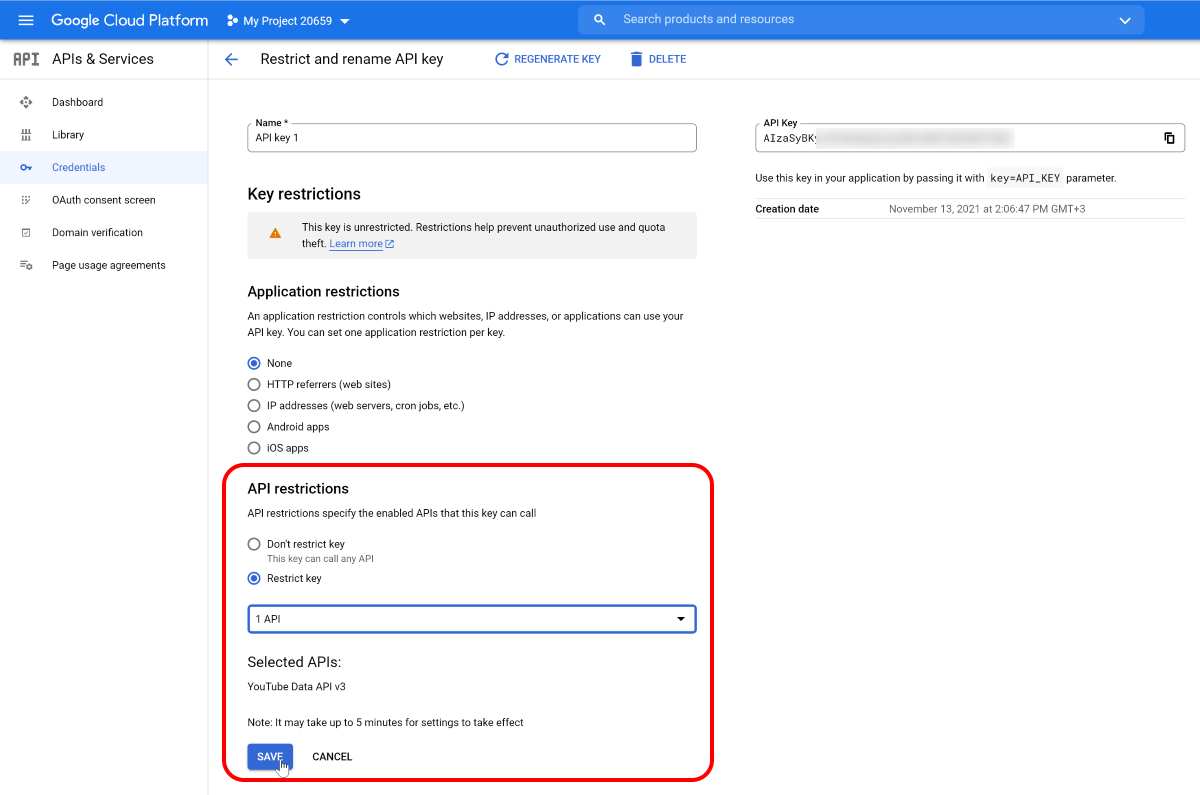Click the SAVE button
This screenshot has height=795, width=1200.
tap(270, 757)
